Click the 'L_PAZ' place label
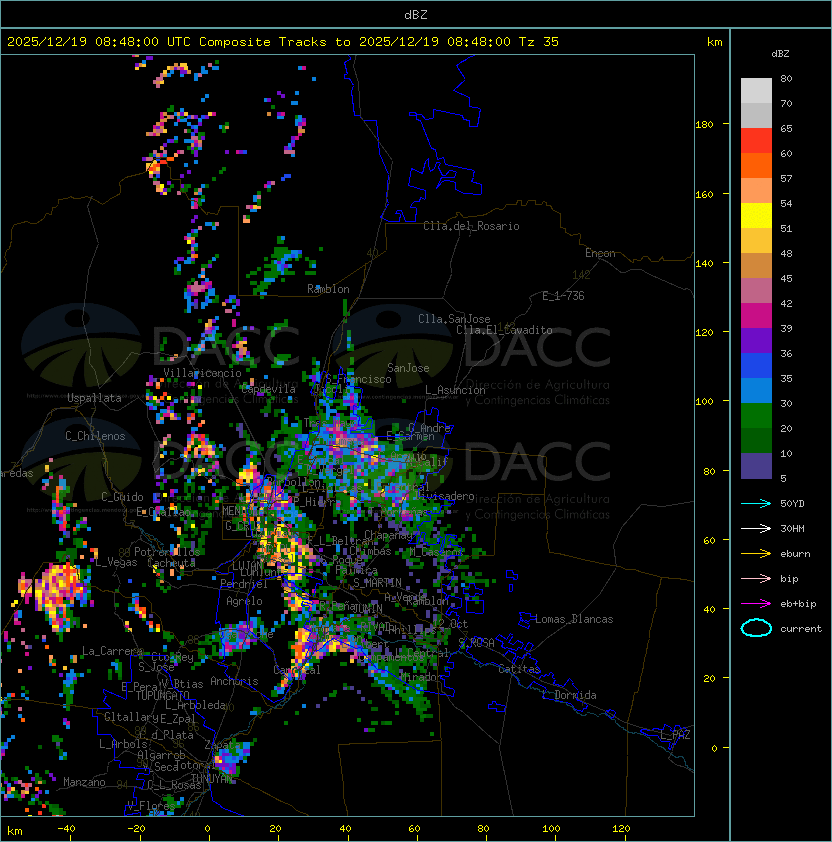The height and width of the screenshot is (842, 832). 675,735
